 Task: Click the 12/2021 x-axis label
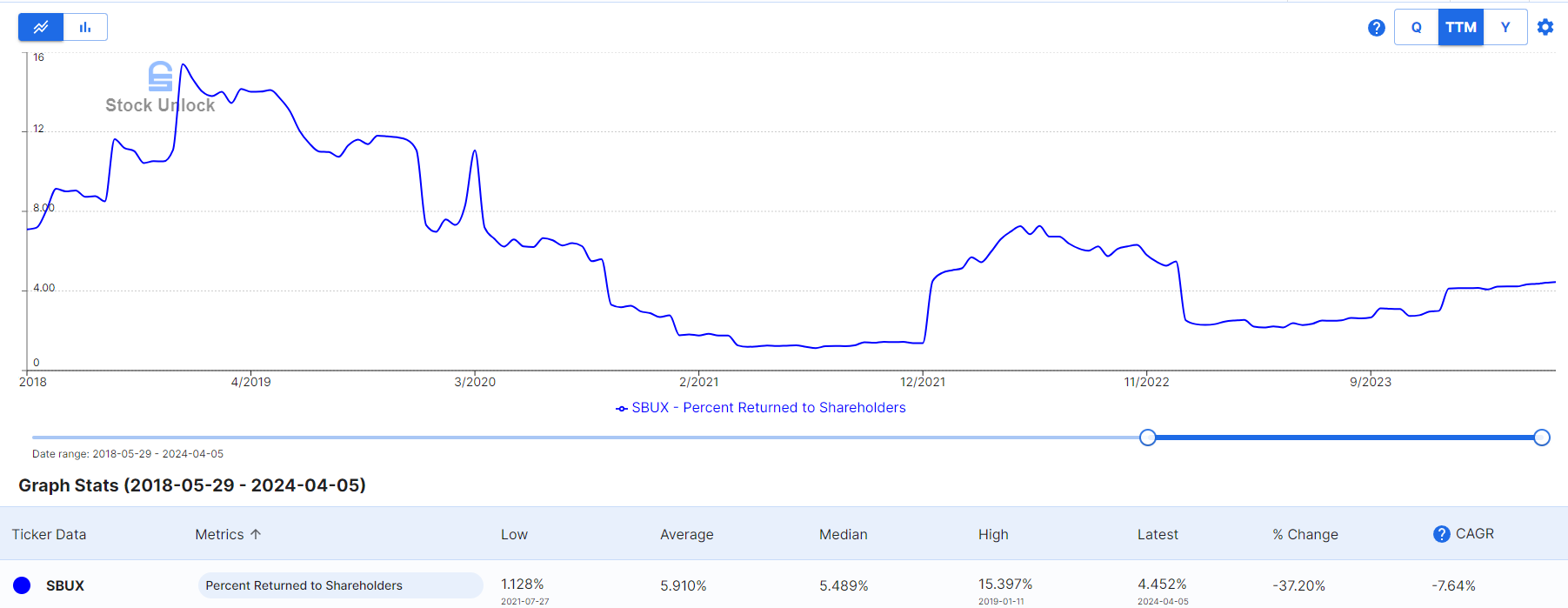[x=923, y=382]
